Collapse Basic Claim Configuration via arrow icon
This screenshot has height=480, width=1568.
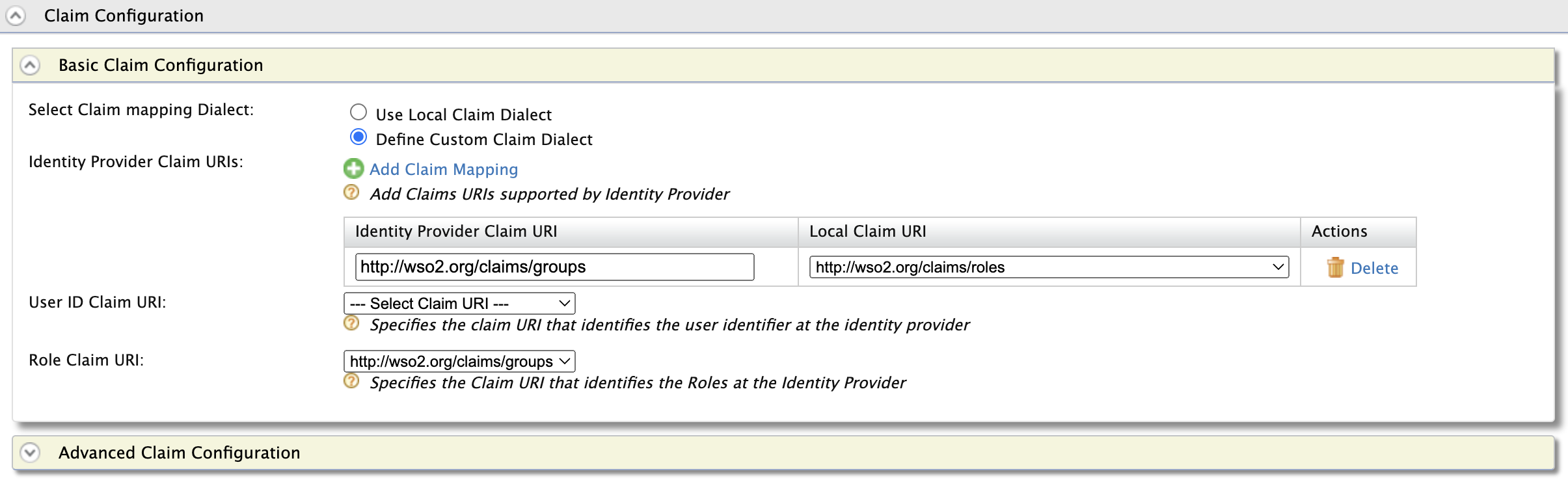click(30, 65)
